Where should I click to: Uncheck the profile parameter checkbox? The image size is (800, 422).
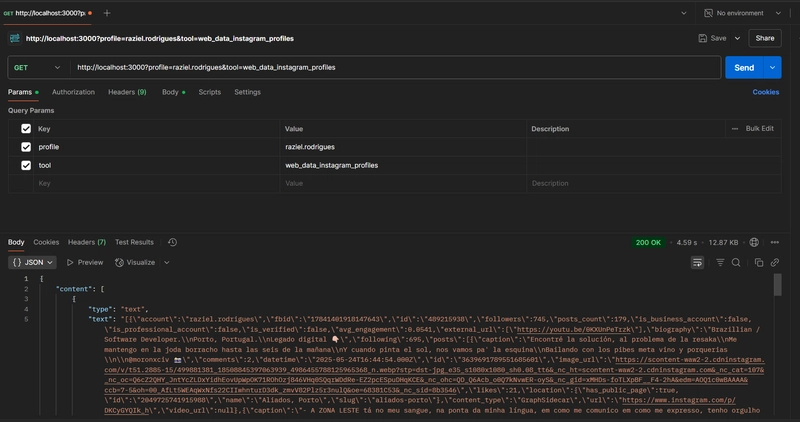(26, 147)
